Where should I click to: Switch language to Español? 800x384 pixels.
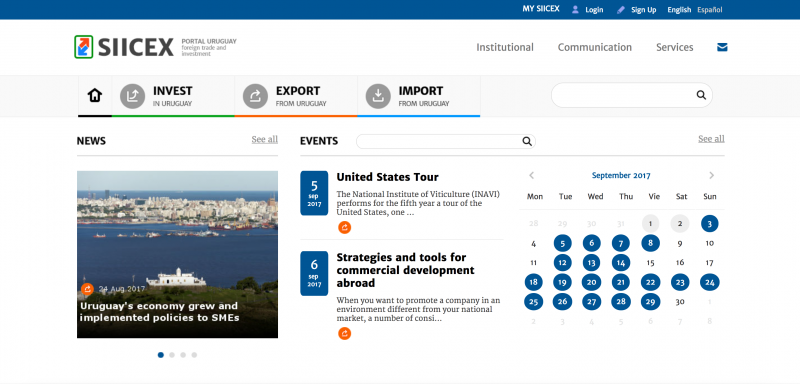(710, 10)
